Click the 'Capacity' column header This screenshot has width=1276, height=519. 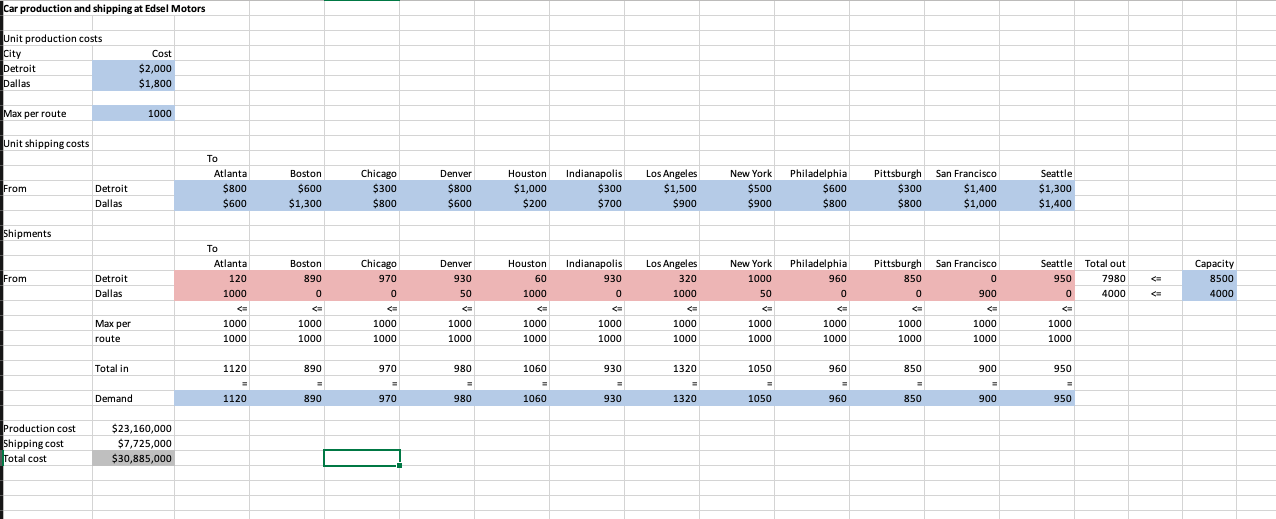click(x=1214, y=263)
